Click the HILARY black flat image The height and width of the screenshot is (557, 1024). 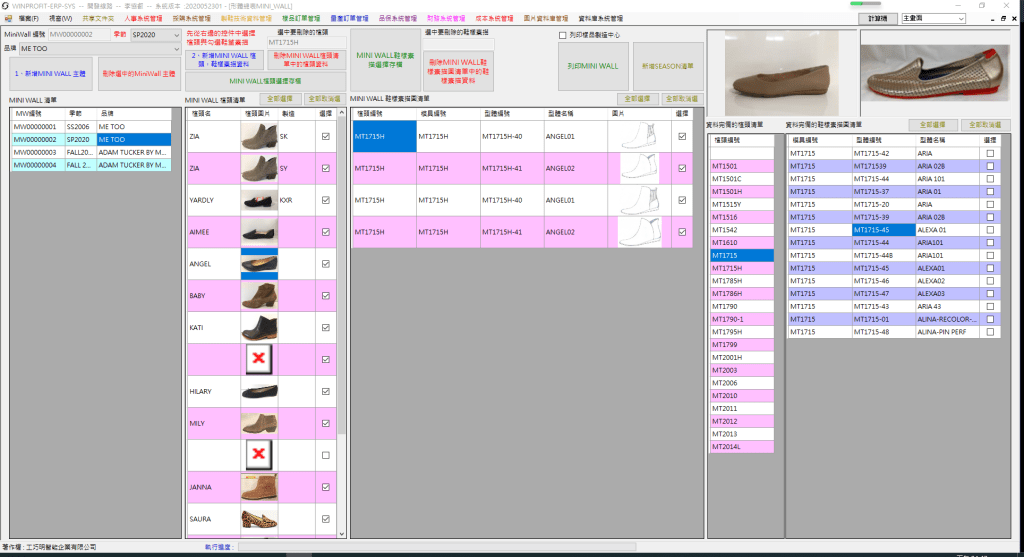point(259,392)
